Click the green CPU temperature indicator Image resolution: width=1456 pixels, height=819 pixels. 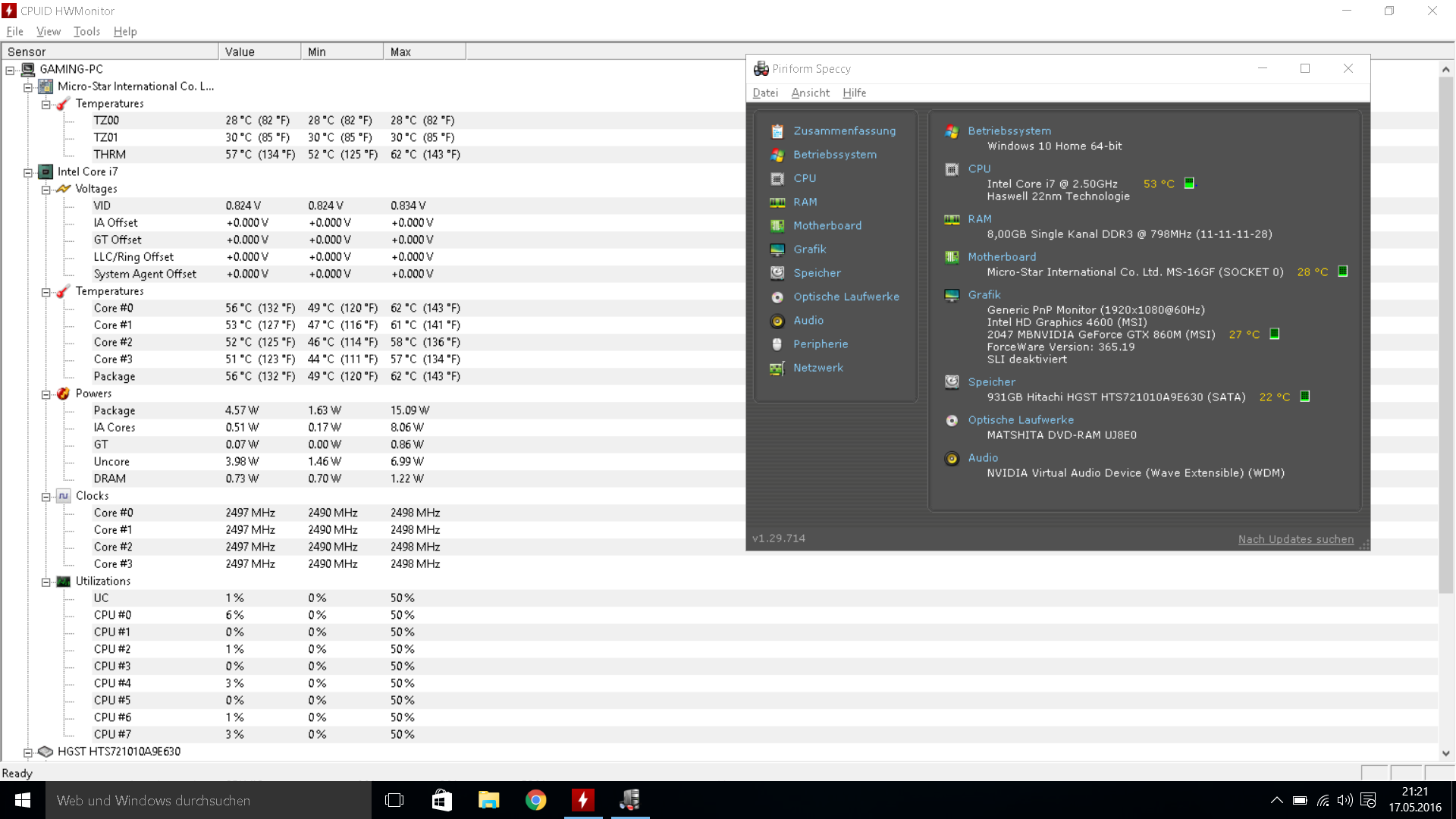[x=1189, y=184]
